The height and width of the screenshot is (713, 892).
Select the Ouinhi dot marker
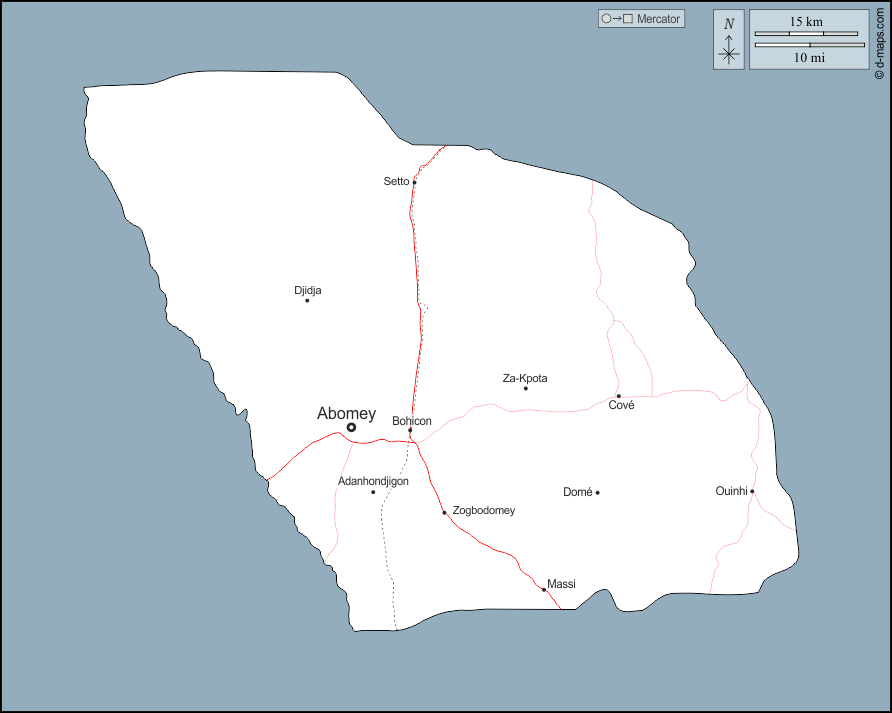(x=752, y=491)
